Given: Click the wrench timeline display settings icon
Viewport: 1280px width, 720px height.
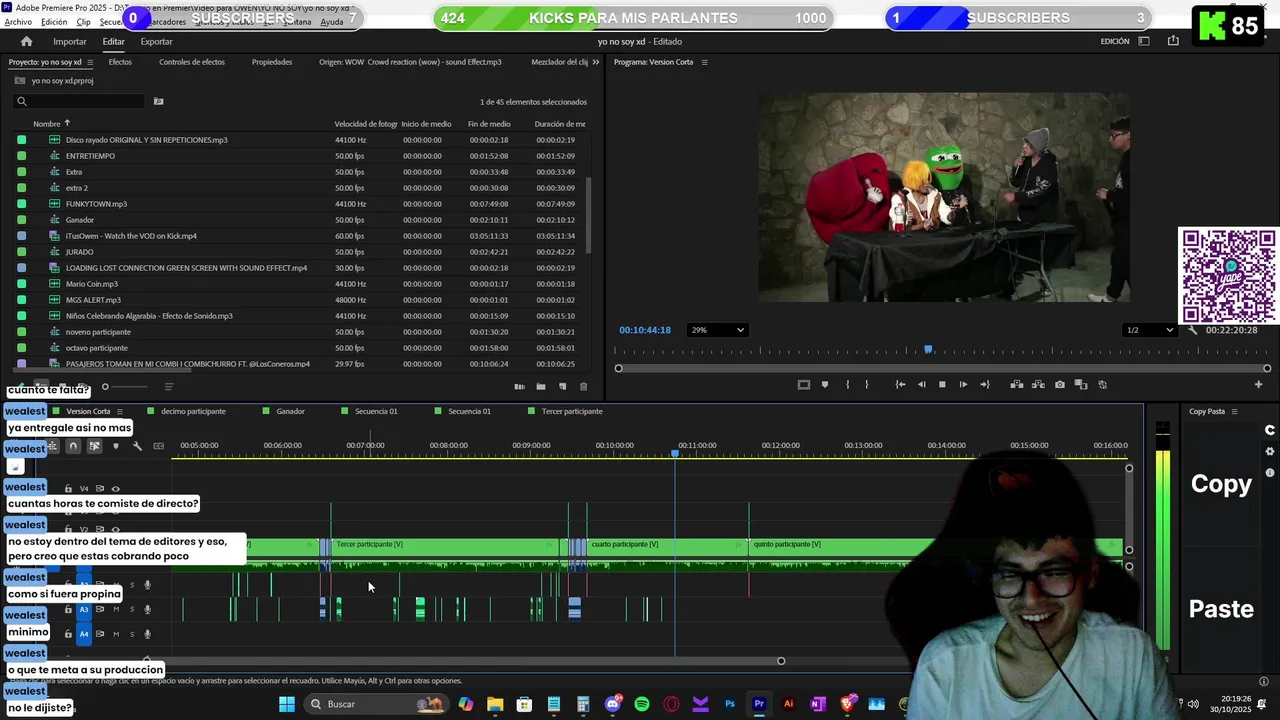Looking at the screenshot, I should 137,446.
